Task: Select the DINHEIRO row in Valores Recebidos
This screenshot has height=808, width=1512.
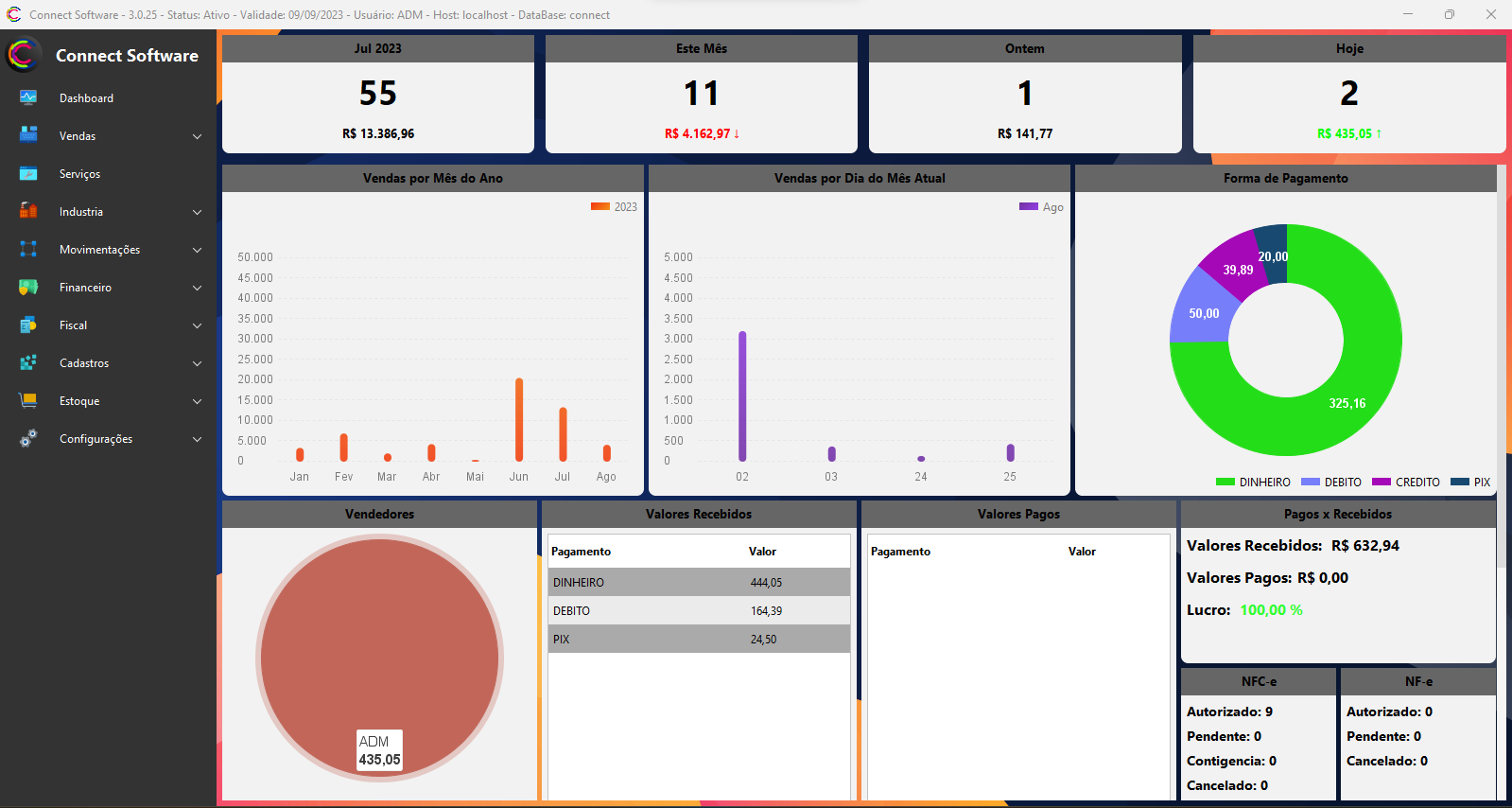Action: coord(698,583)
